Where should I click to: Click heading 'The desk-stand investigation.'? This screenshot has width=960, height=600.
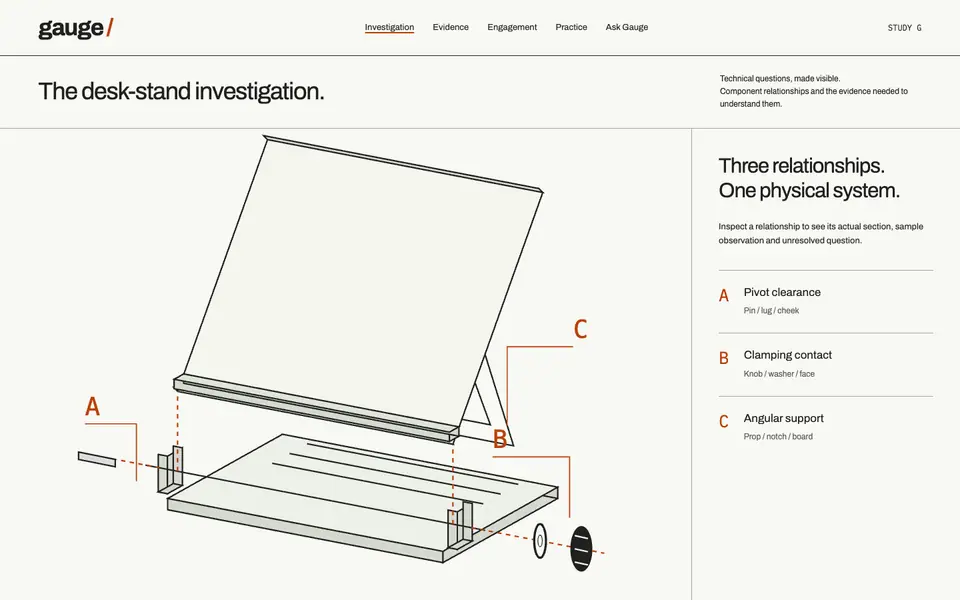tap(181, 91)
